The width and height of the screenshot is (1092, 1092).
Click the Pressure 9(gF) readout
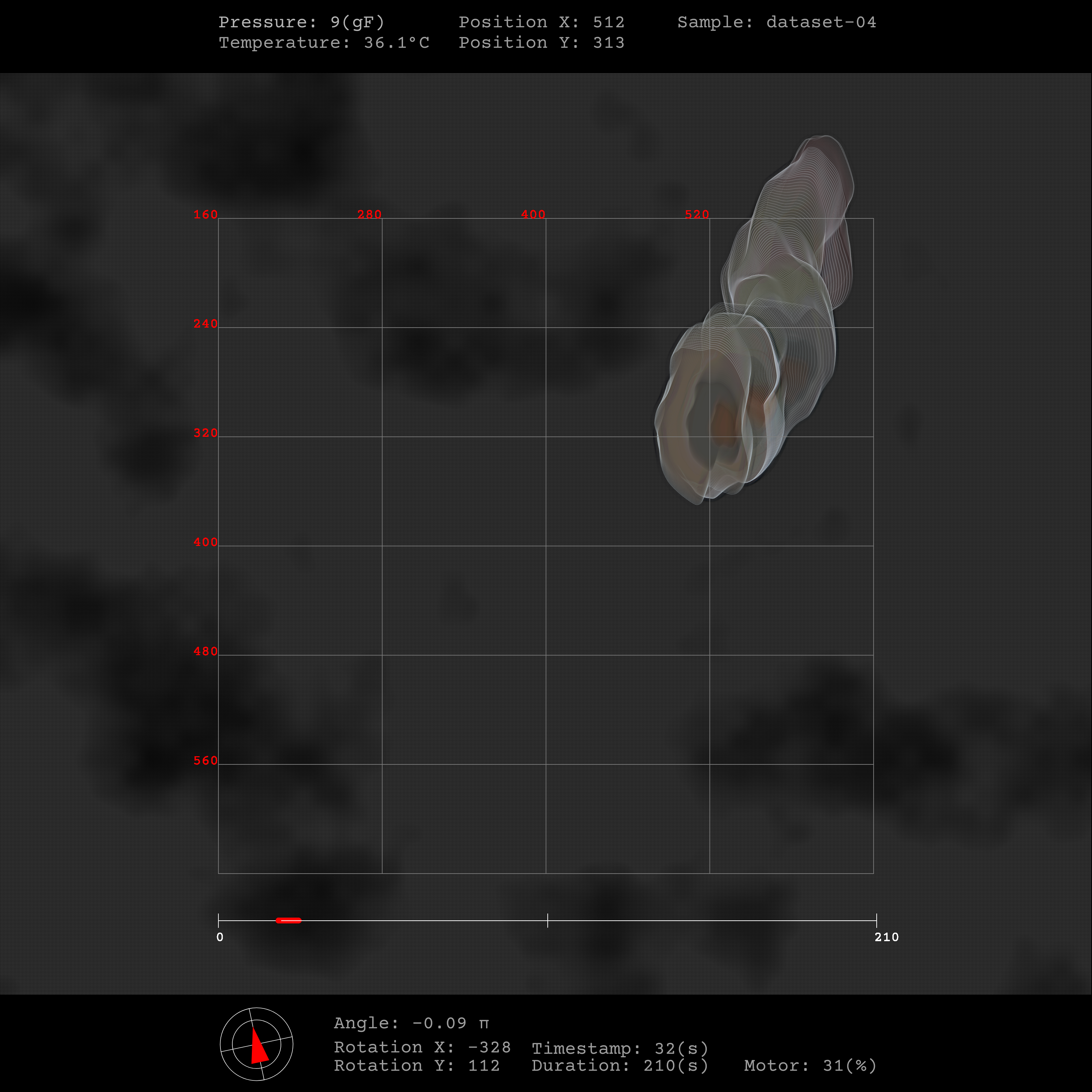tap(301, 22)
